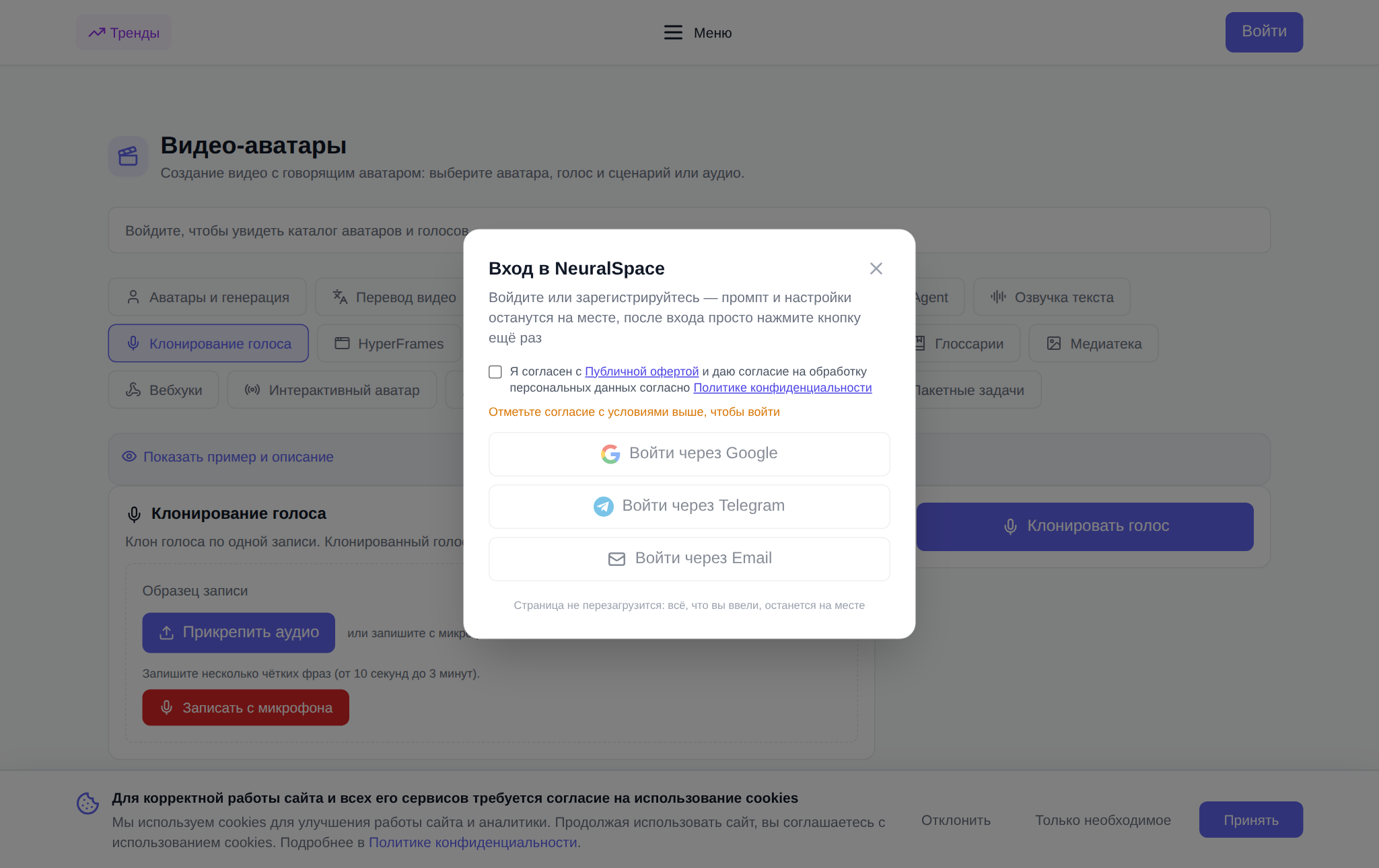Switch to Аватары и генерация tab
Screen dimensions: 1379x868
click(x=207, y=297)
